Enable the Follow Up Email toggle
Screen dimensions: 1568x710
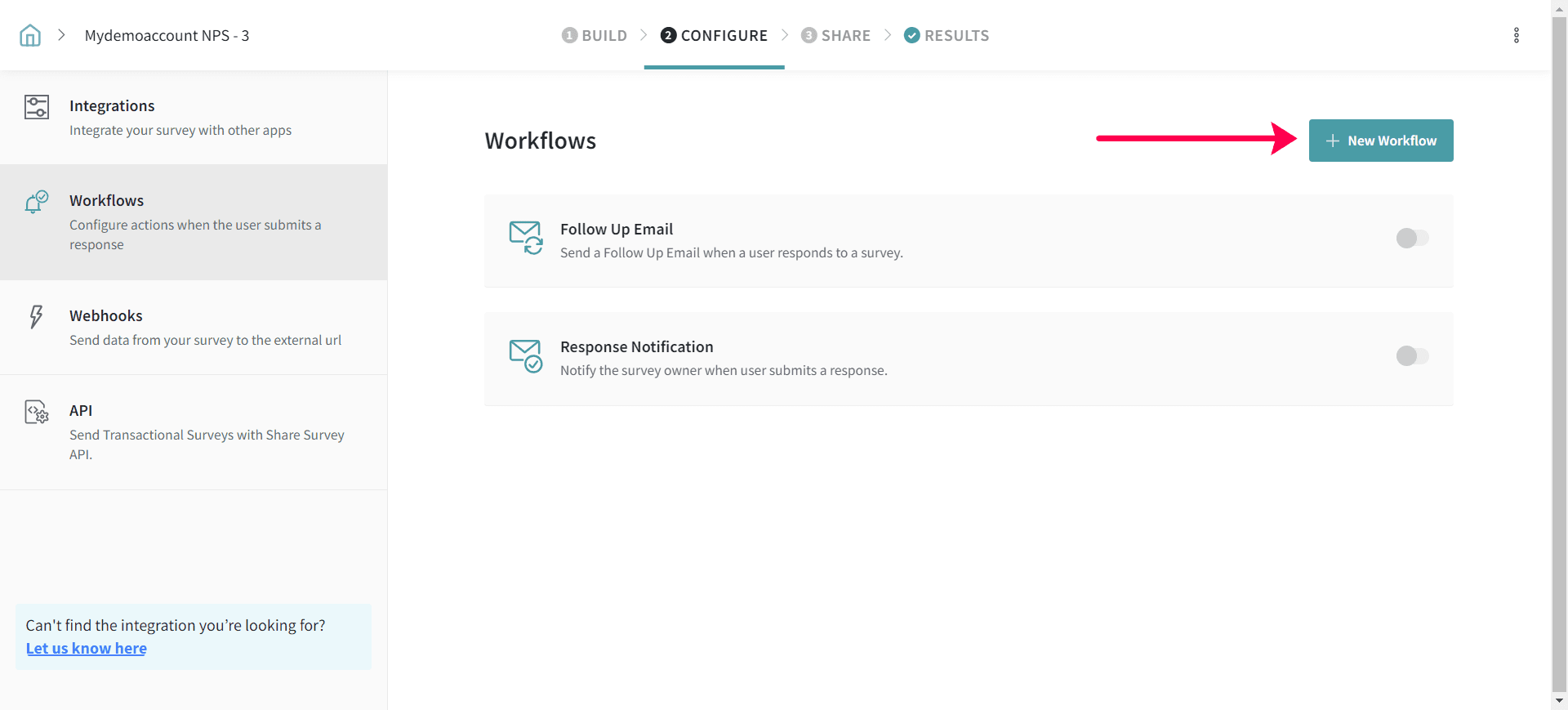(1412, 238)
